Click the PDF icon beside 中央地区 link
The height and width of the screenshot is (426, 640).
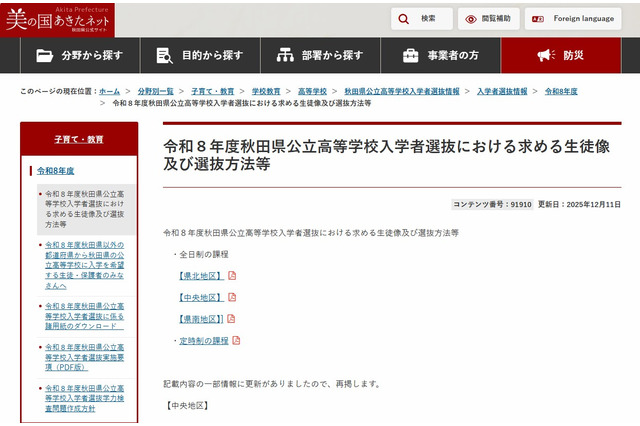click(232, 297)
